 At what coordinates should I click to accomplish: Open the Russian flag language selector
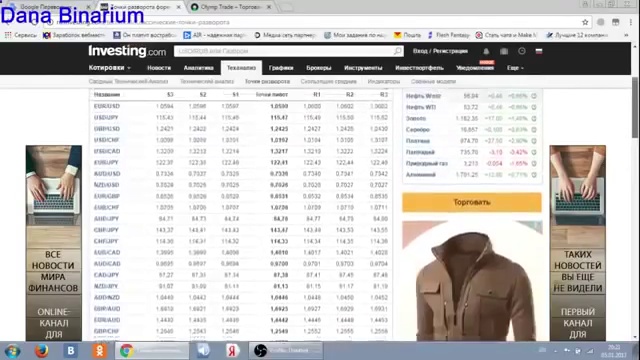pyautogui.click(x=539, y=51)
